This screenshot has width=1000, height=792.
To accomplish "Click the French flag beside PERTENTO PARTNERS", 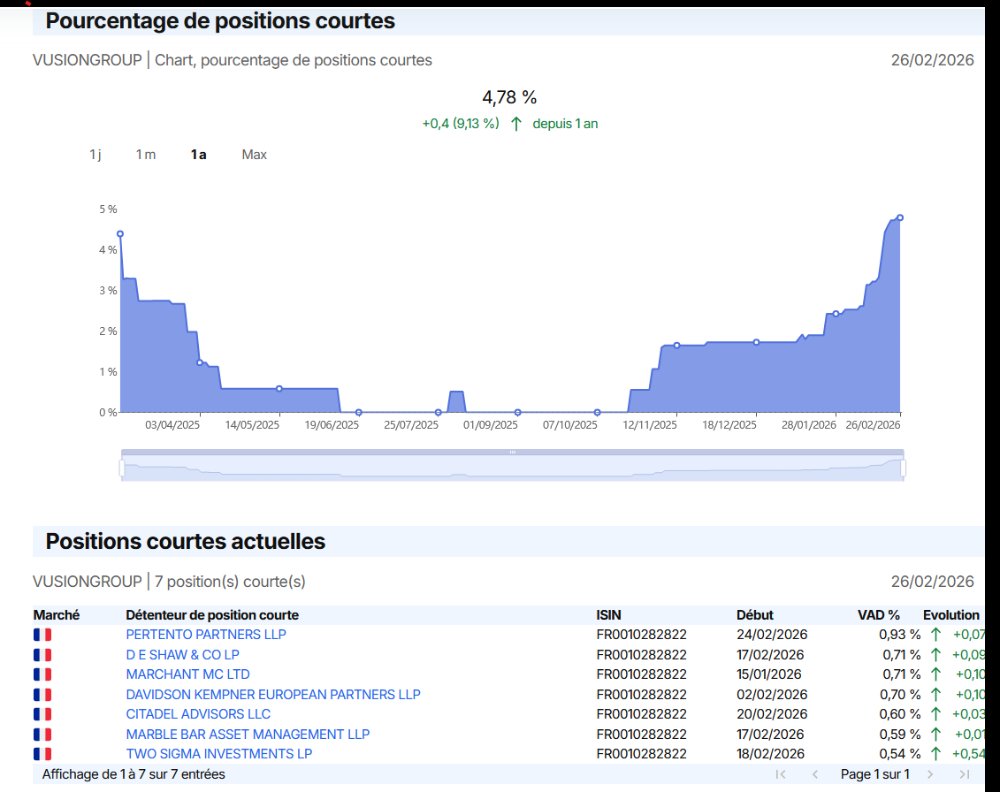I will click(x=42, y=635).
